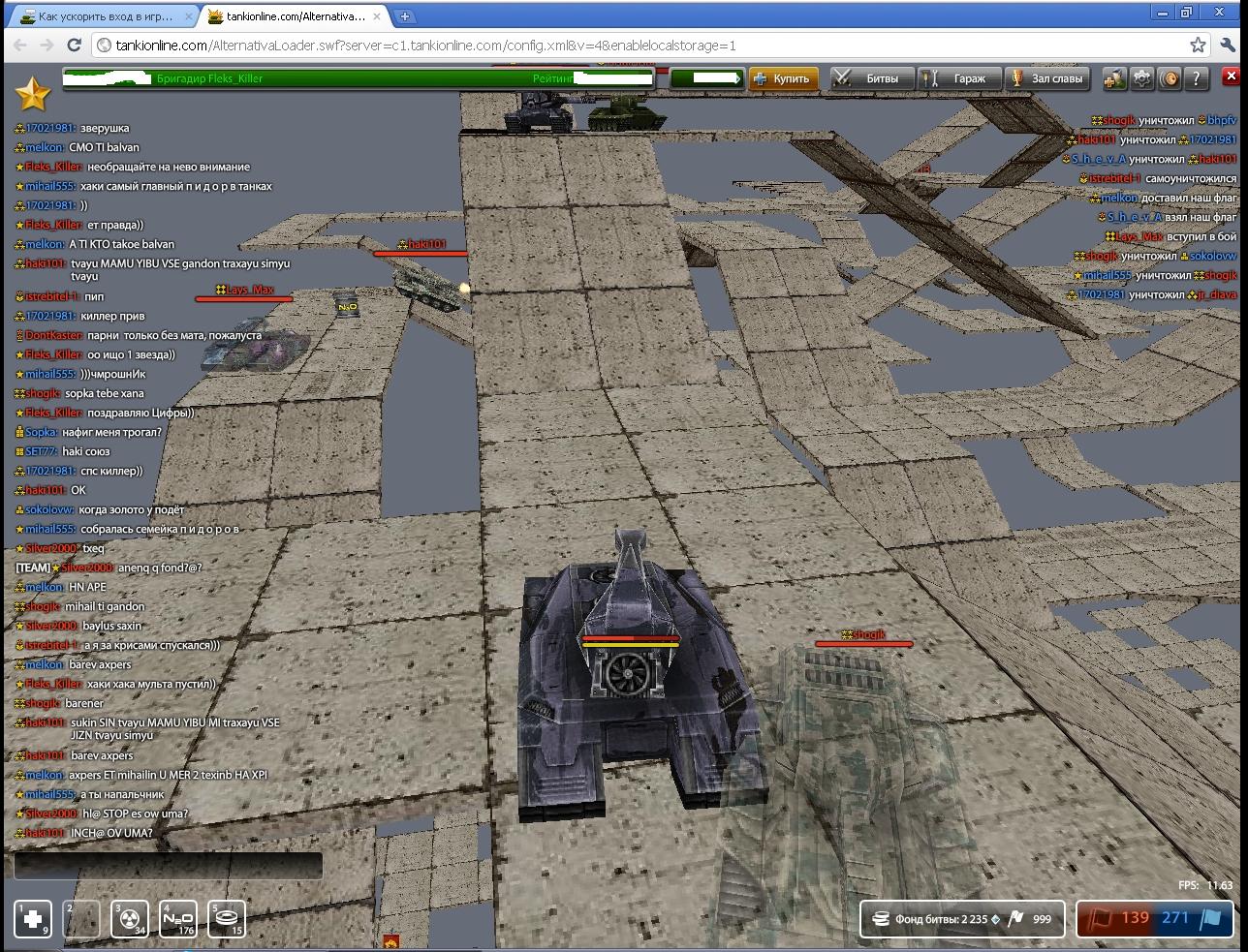Go back in browser history
Screen dimensions: 1248x952
point(20,45)
